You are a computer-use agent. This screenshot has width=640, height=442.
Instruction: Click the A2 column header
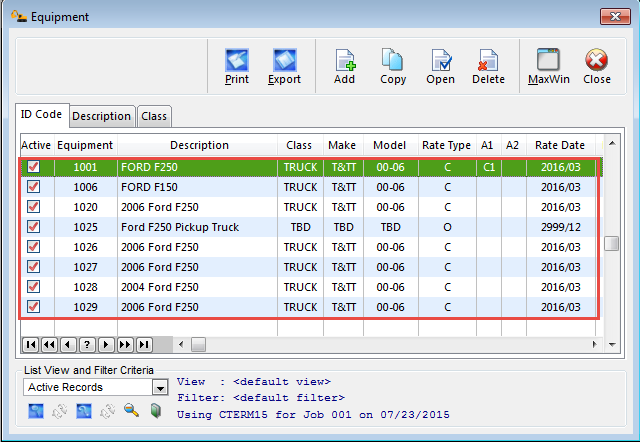[513, 145]
